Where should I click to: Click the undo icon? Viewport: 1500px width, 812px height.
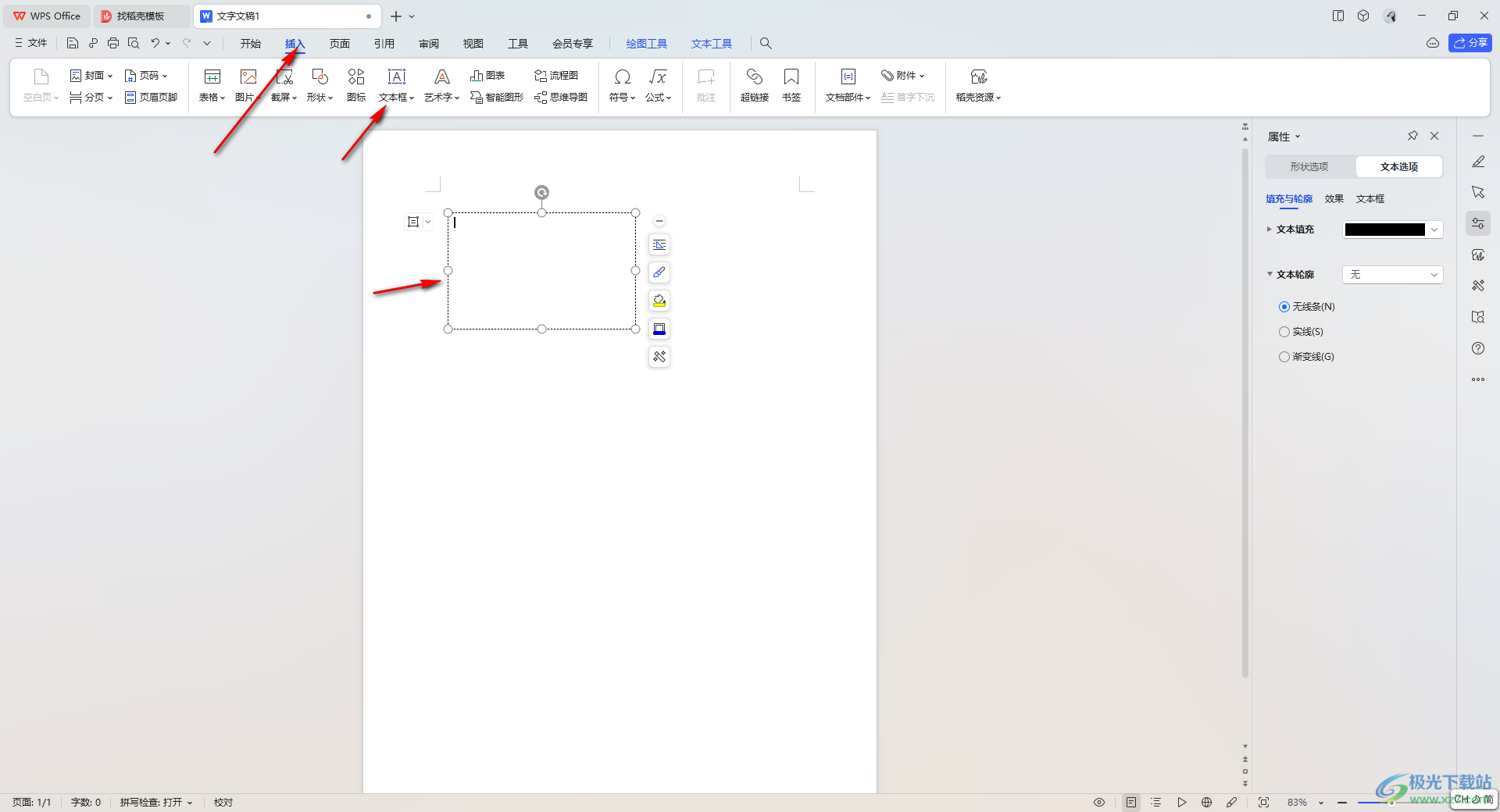pyautogui.click(x=155, y=44)
